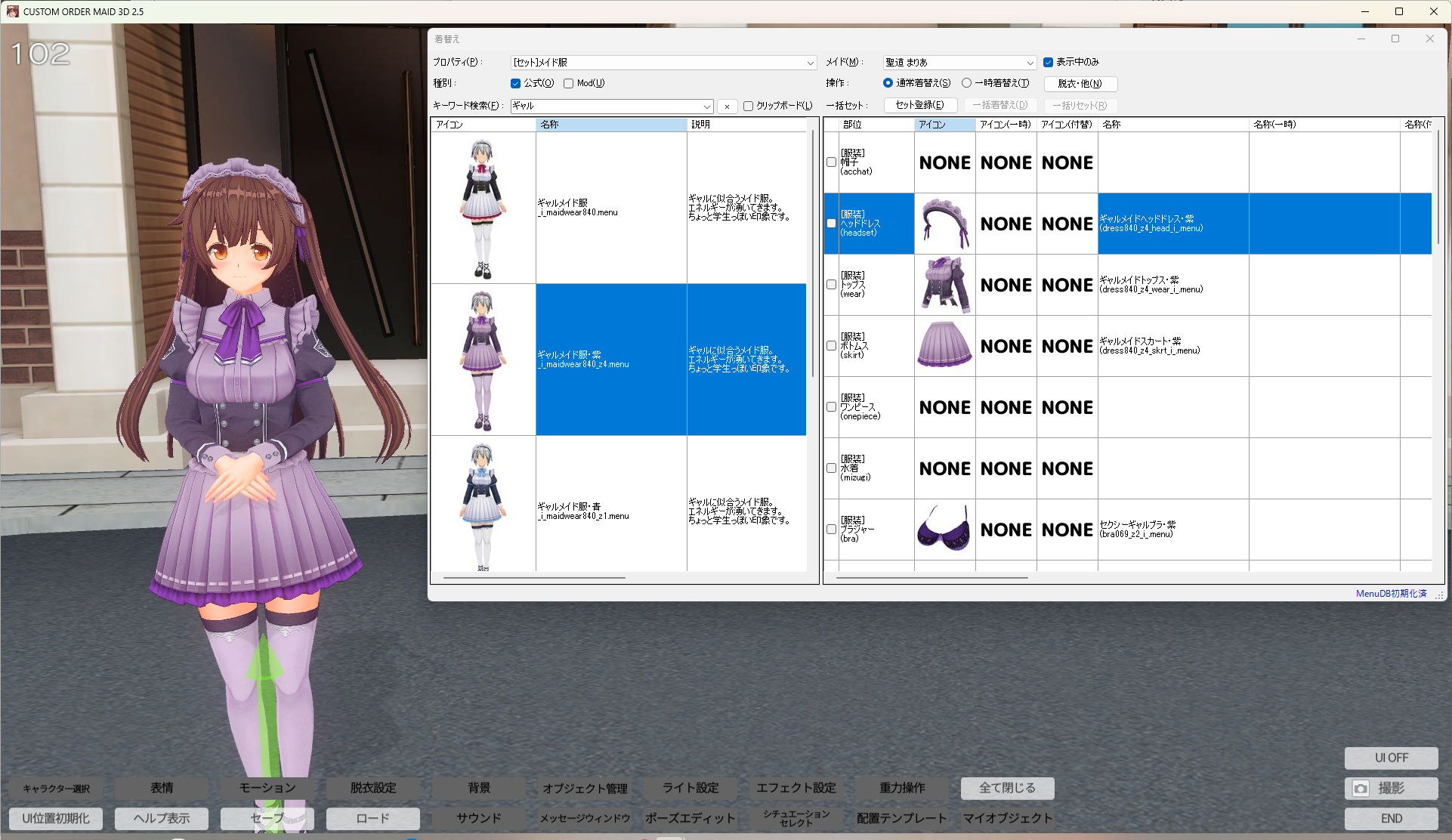Select the 一時着替え radio button
This screenshot has width=1452, height=840.
pyautogui.click(x=966, y=83)
